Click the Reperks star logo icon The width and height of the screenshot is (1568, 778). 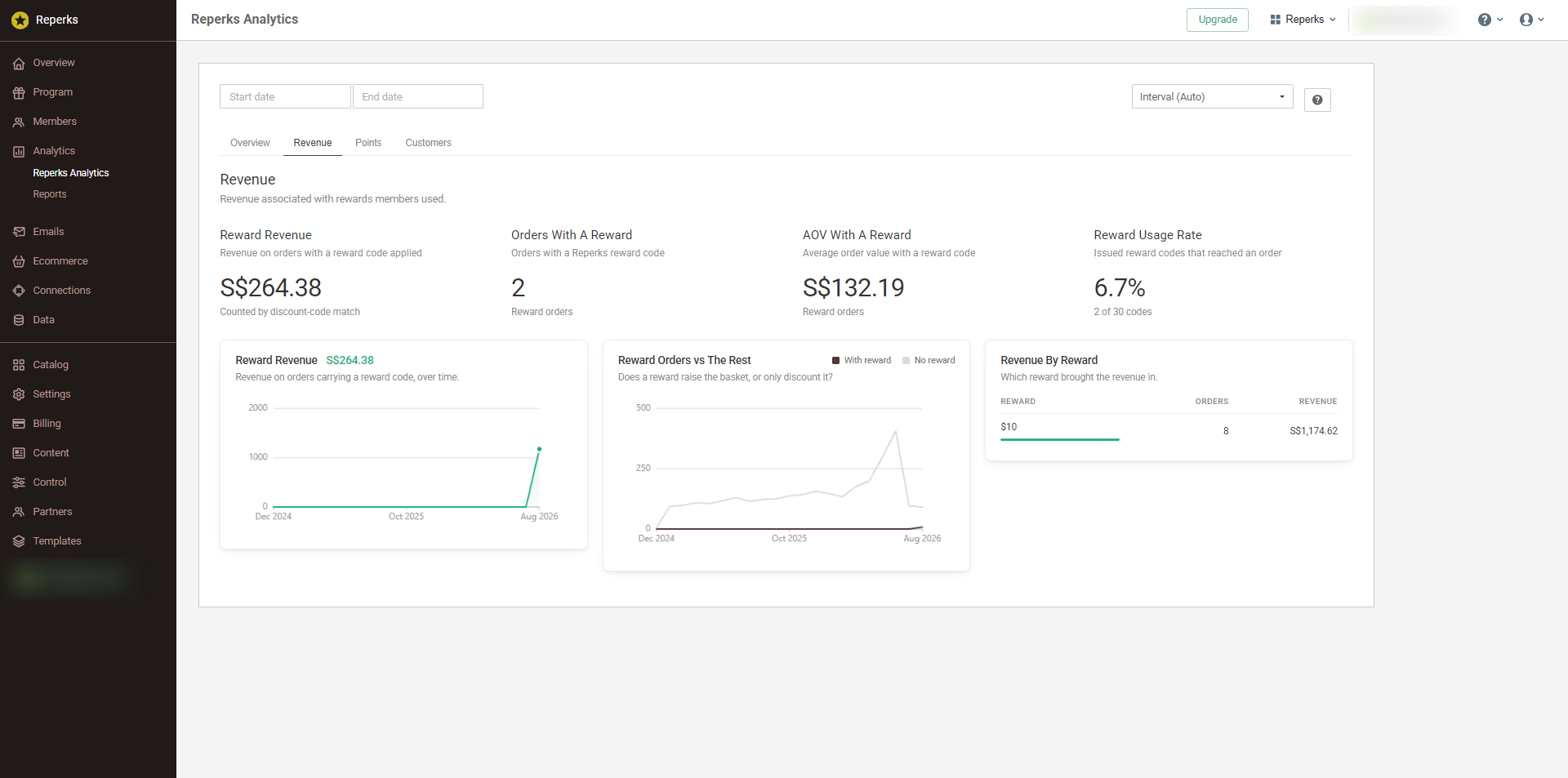(x=20, y=20)
